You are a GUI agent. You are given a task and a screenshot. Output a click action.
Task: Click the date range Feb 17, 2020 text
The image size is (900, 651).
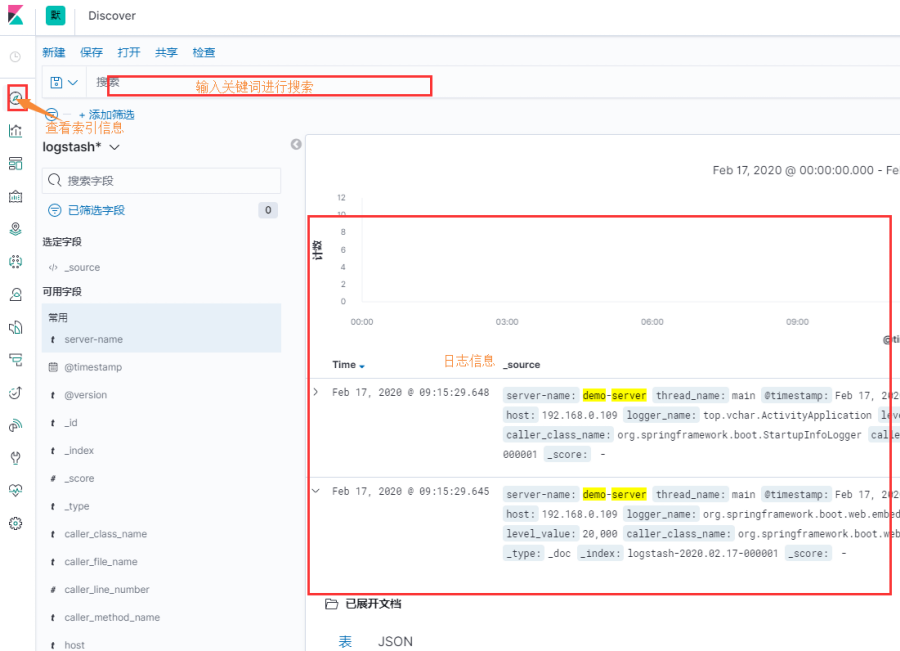[x=806, y=170]
